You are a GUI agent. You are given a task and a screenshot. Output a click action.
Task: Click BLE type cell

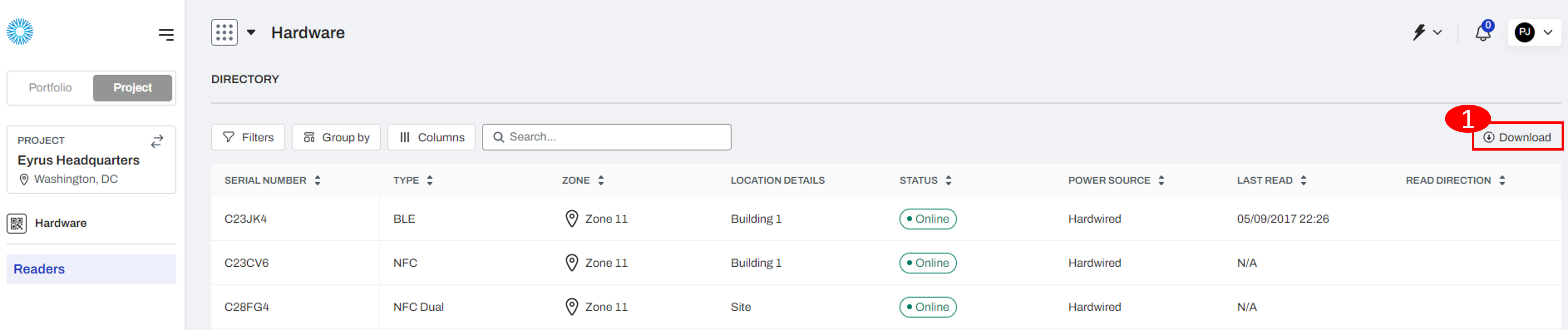click(x=403, y=219)
